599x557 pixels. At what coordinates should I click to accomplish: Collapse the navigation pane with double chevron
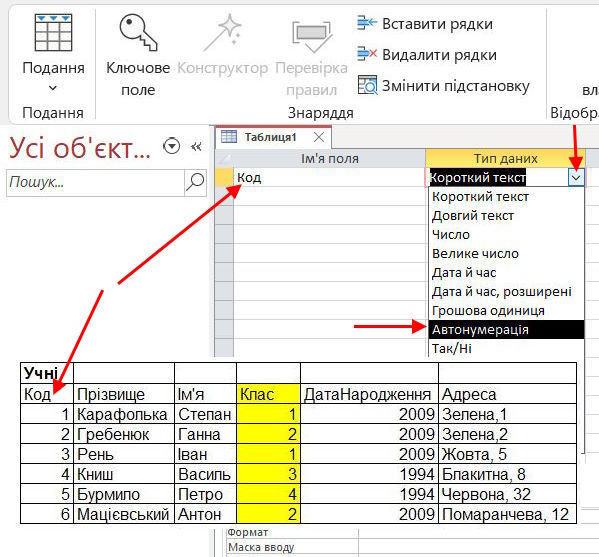(196, 146)
